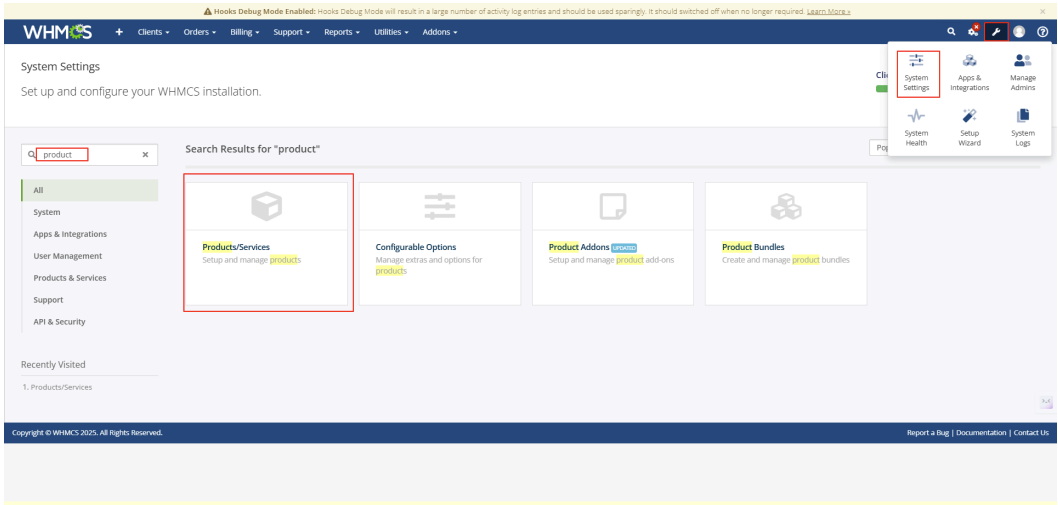Click the Product Bundles cubes icon
This screenshot has height=505, width=1058.
(786, 206)
